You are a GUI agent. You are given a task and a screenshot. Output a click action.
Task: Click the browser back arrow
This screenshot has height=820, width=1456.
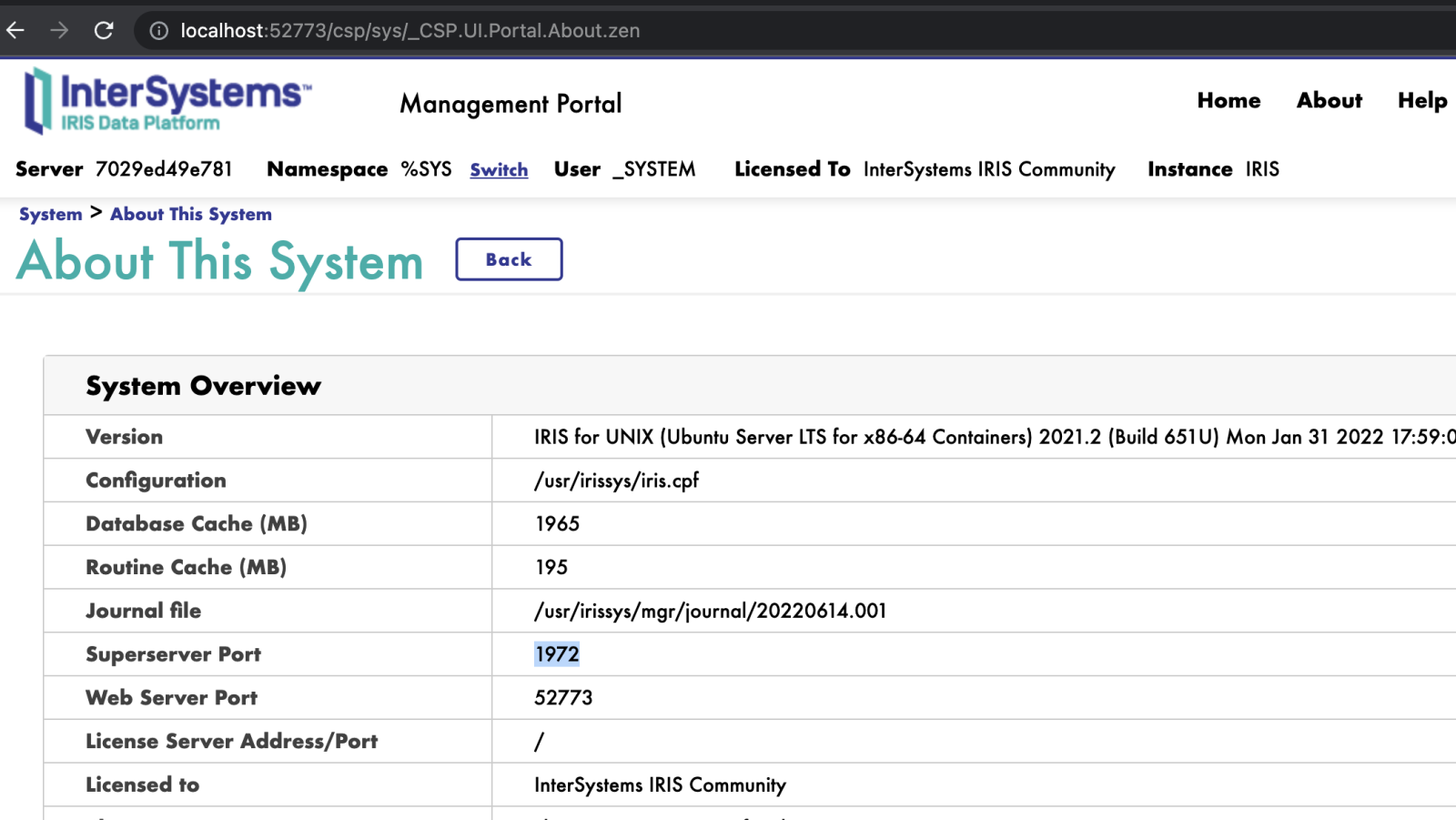[x=15, y=30]
